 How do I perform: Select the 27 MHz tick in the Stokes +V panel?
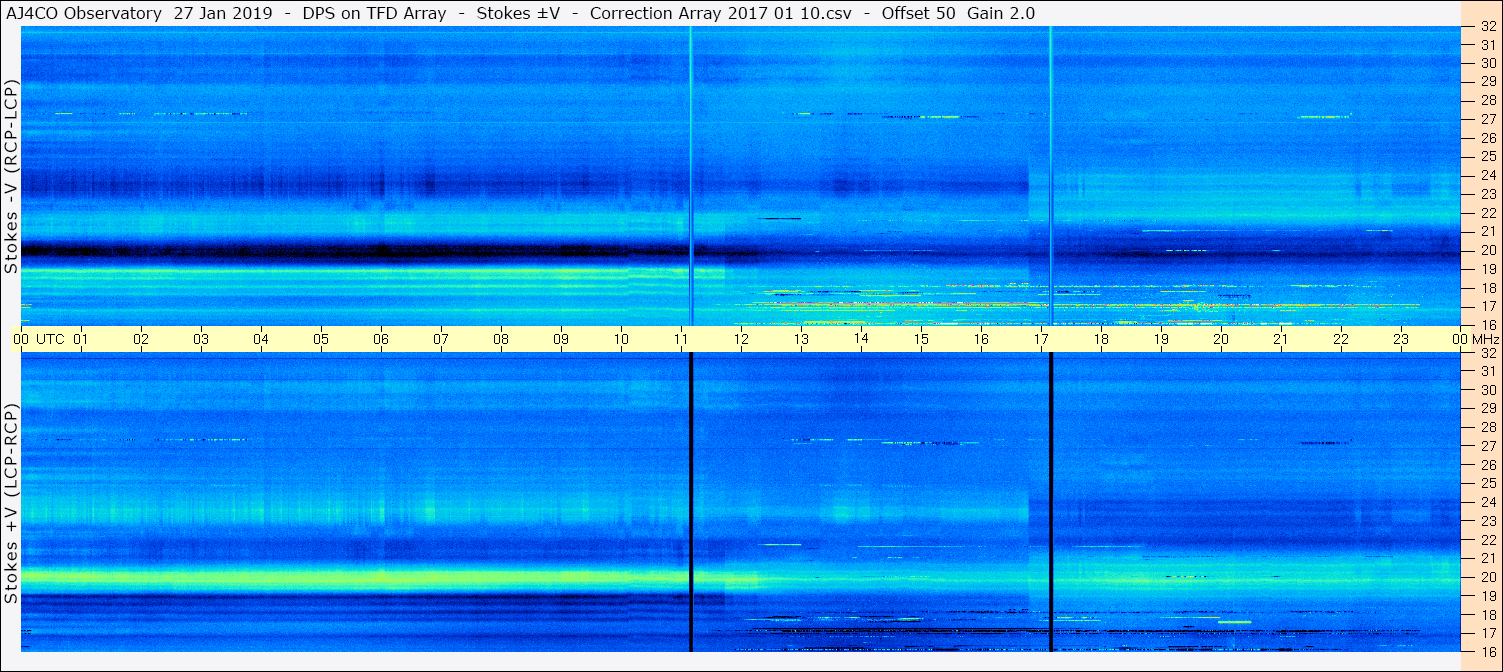tap(1487, 446)
